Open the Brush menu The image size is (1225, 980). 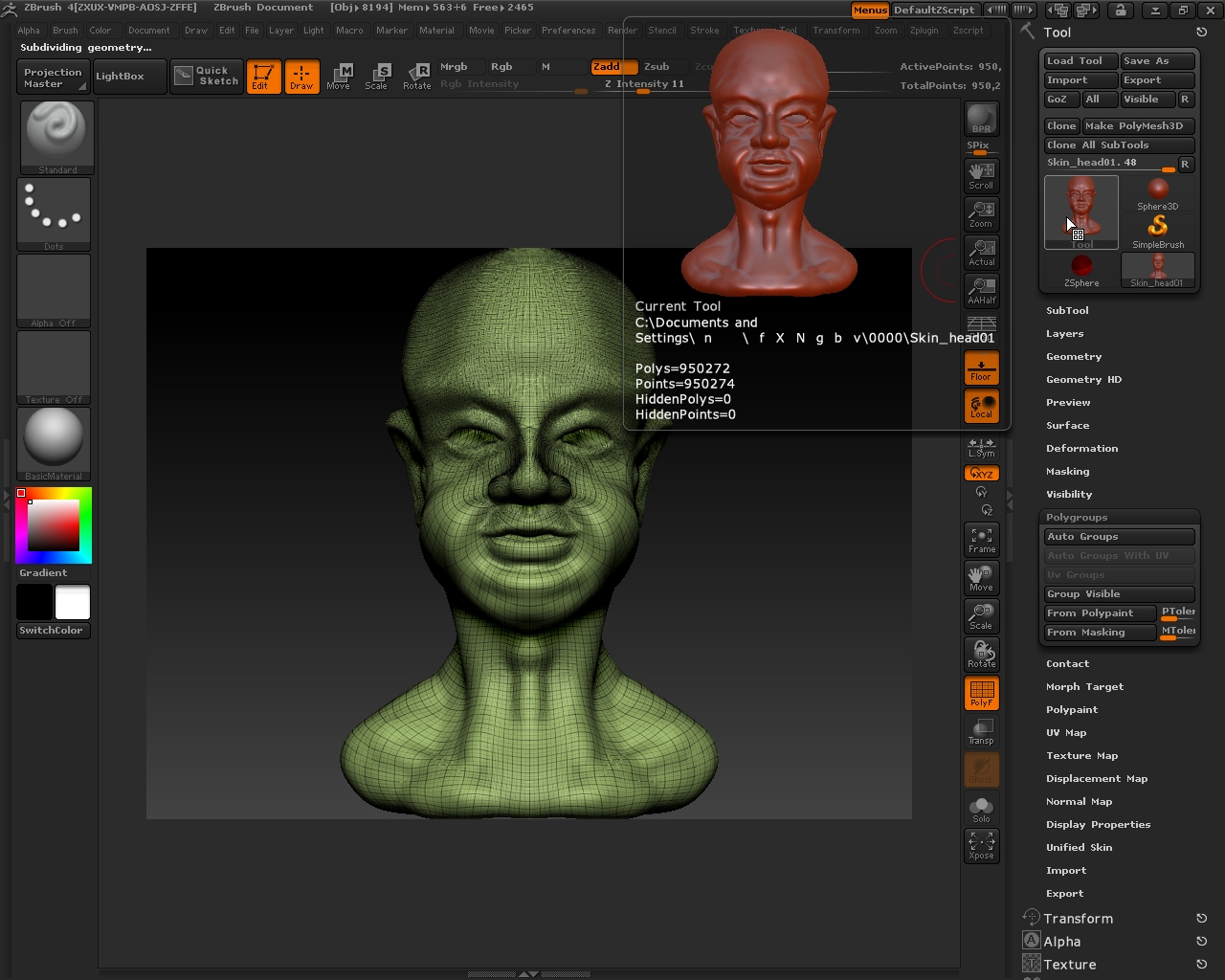click(65, 31)
